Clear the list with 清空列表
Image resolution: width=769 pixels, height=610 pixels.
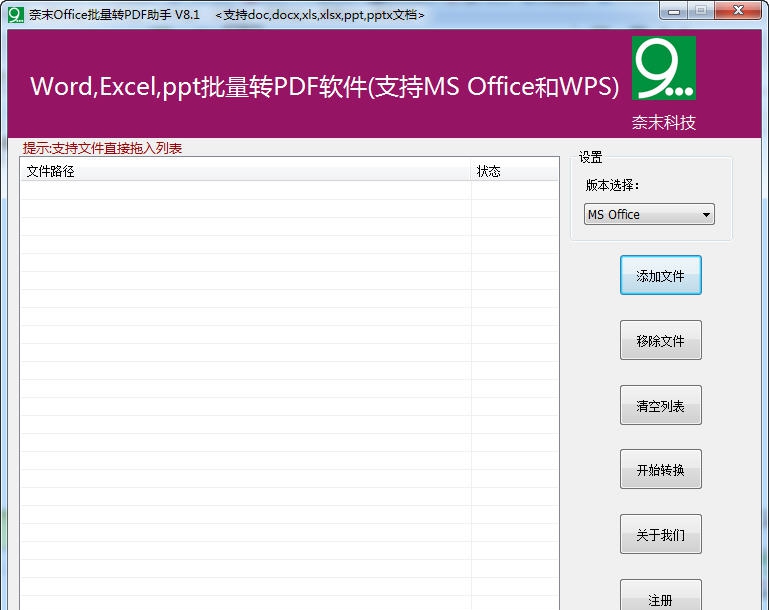pyautogui.click(x=661, y=405)
